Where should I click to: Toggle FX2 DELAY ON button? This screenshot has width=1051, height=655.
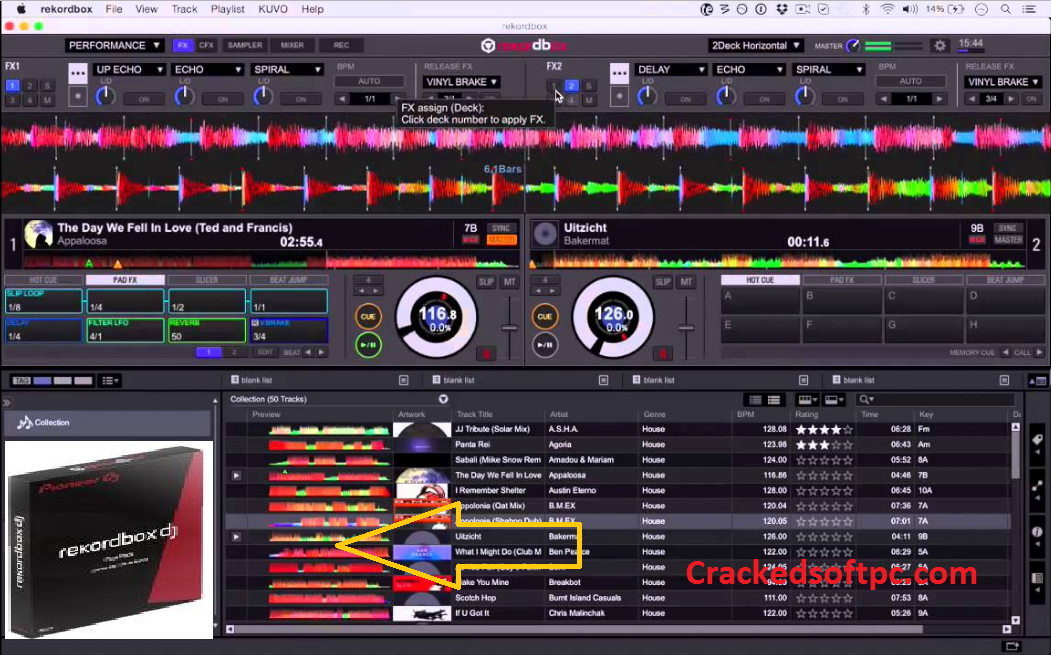pos(686,99)
